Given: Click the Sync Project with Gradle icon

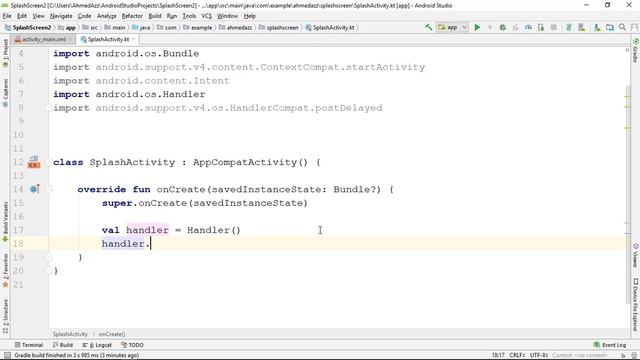Looking at the screenshot, I should (x=569, y=27).
